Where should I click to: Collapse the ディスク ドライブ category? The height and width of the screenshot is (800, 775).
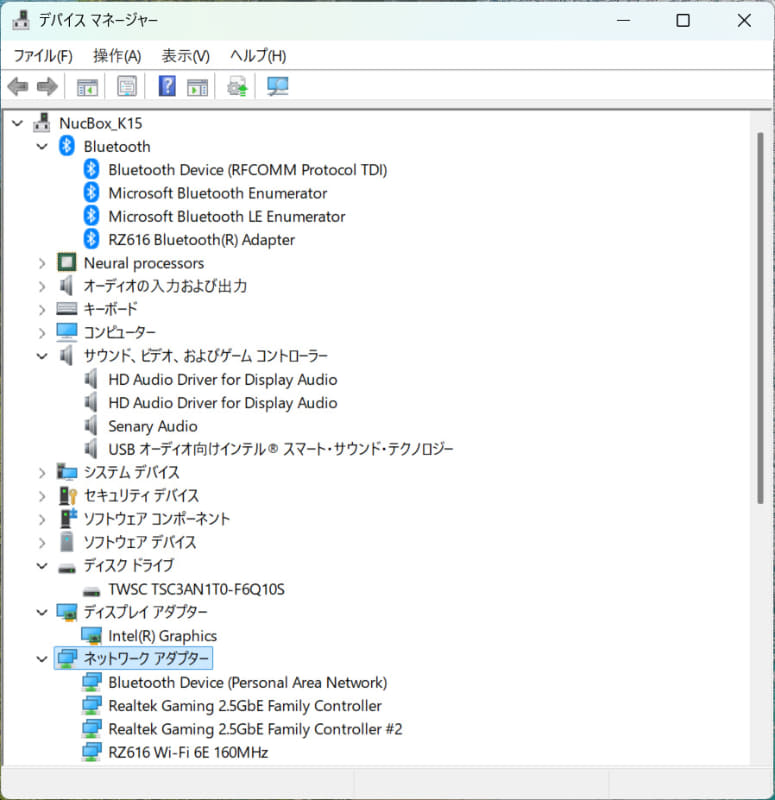[x=42, y=566]
